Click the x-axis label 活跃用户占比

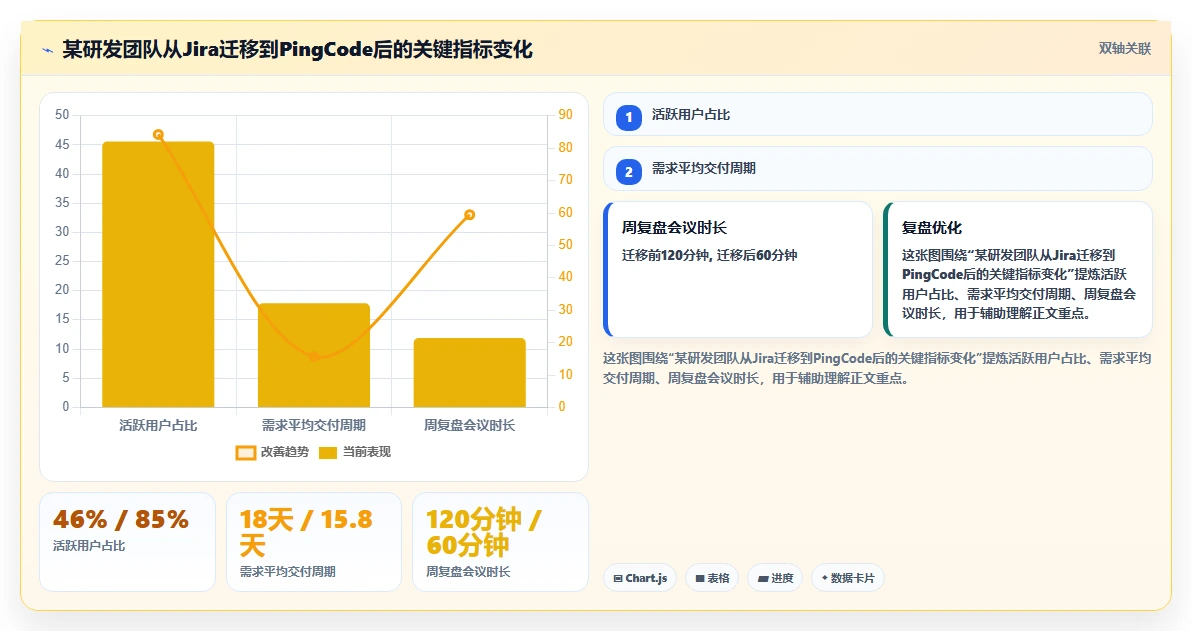158,426
